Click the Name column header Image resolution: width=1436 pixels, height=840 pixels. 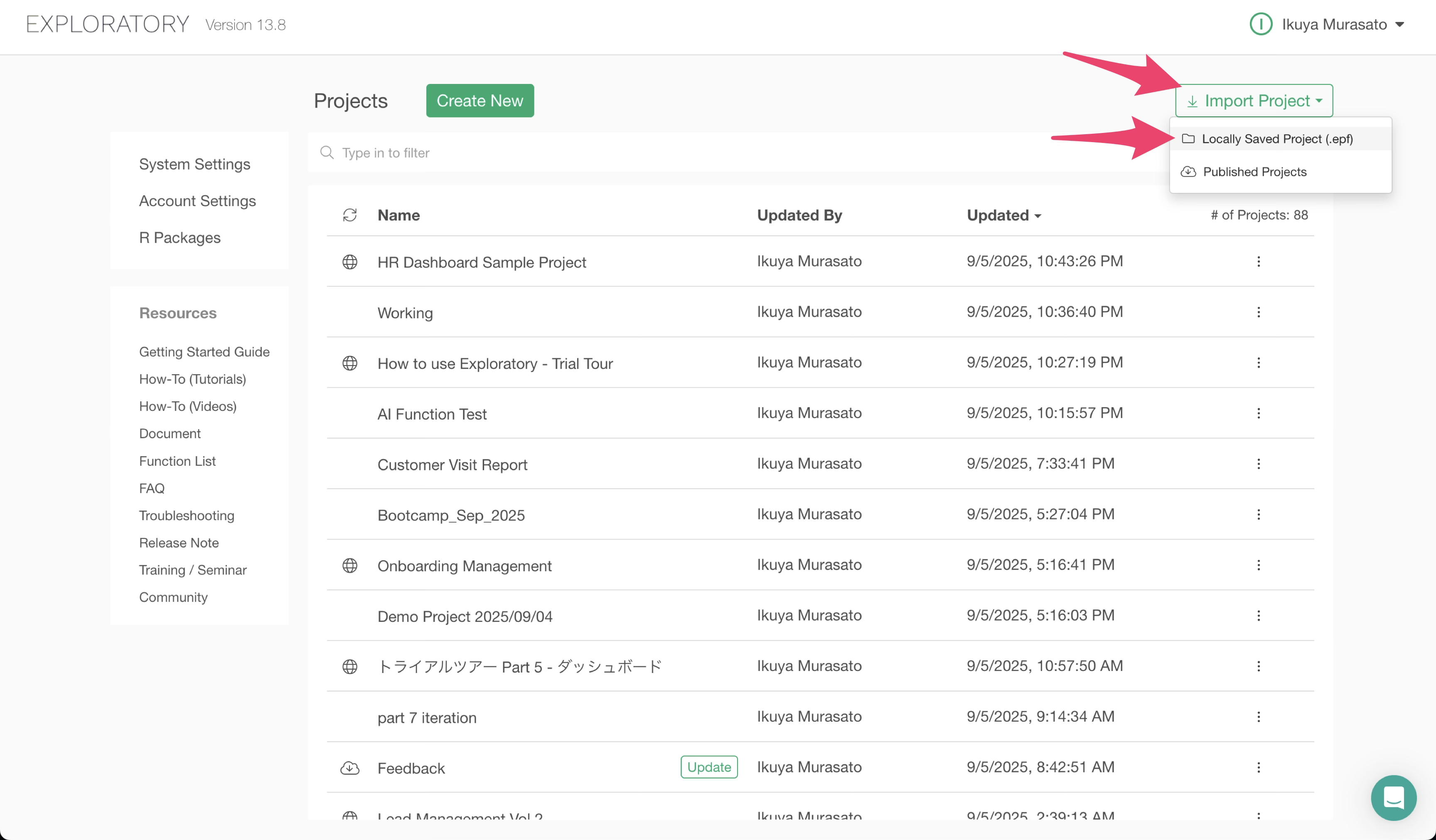(x=398, y=216)
